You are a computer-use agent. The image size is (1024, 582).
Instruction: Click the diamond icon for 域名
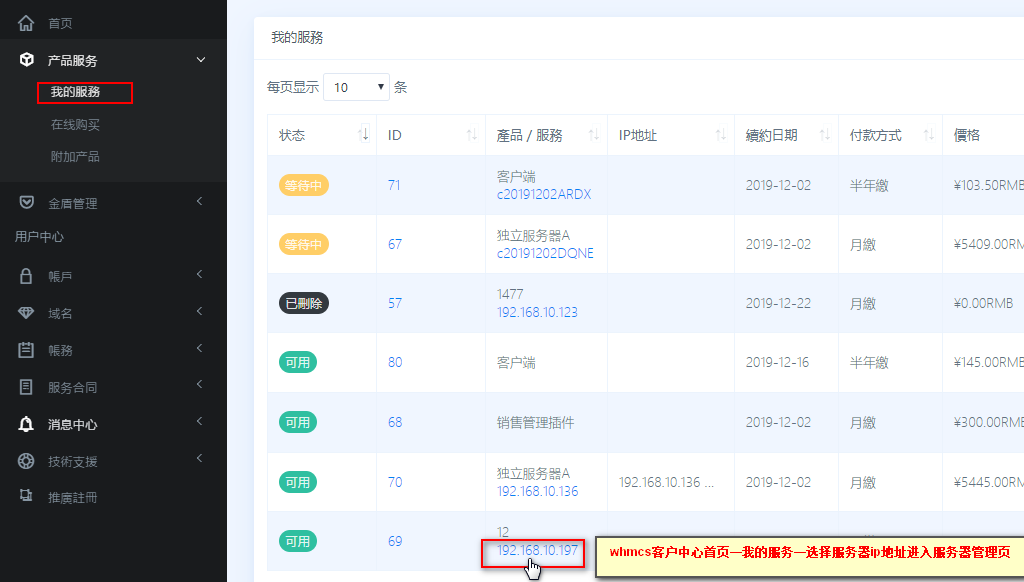coord(26,313)
